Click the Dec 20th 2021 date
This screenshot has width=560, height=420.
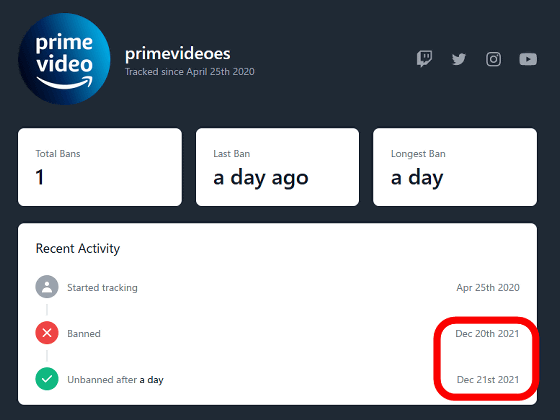click(x=487, y=334)
